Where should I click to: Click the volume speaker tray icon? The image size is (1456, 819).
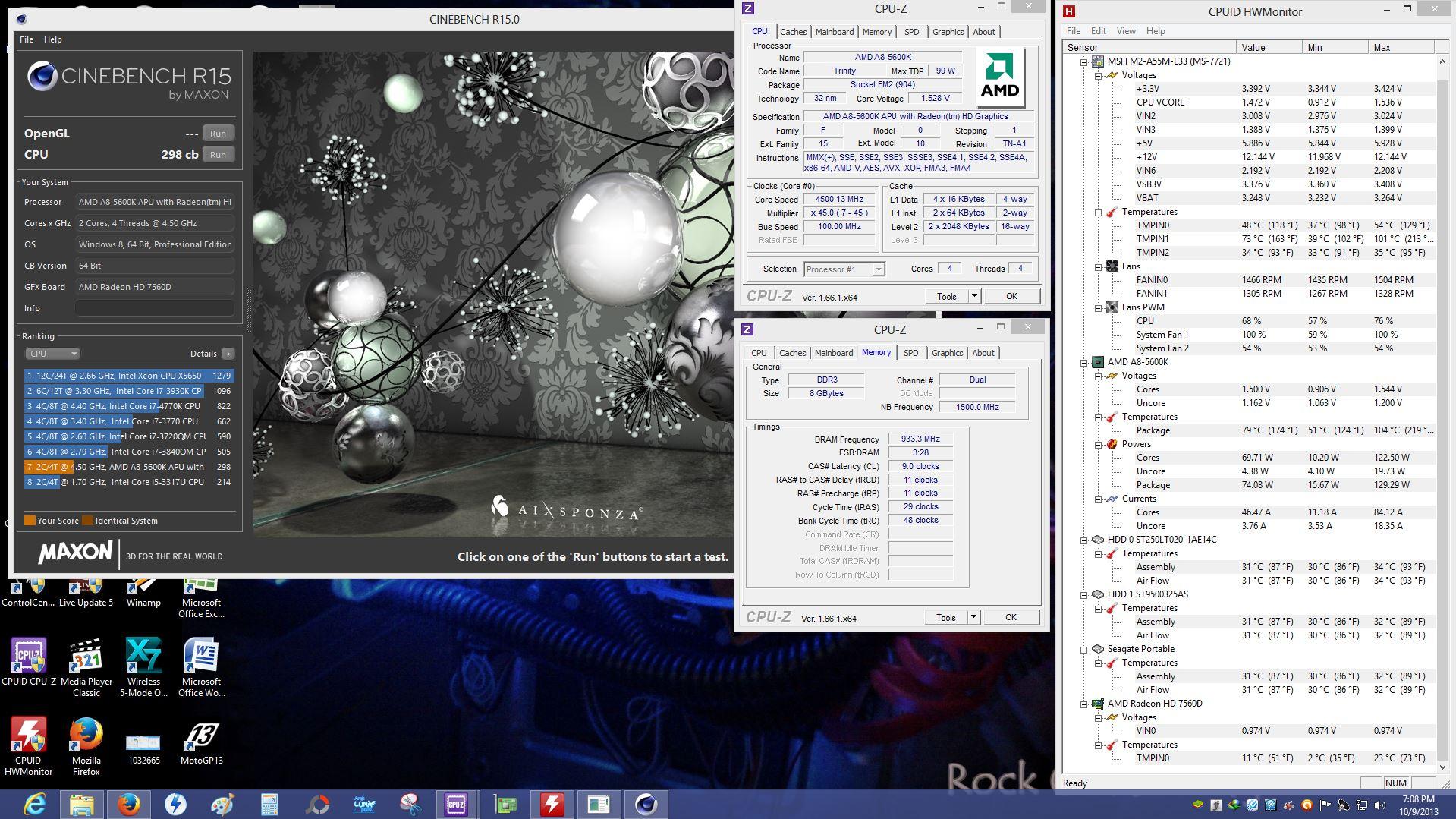(1380, 805)
